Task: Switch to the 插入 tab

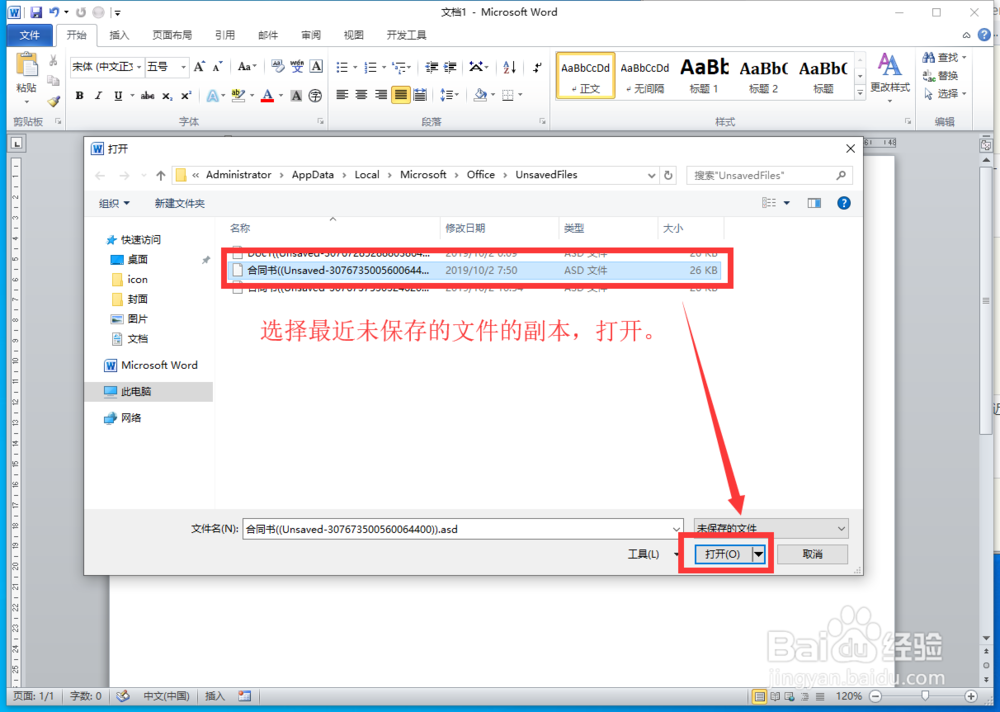Action: click(x=119, y=35)
